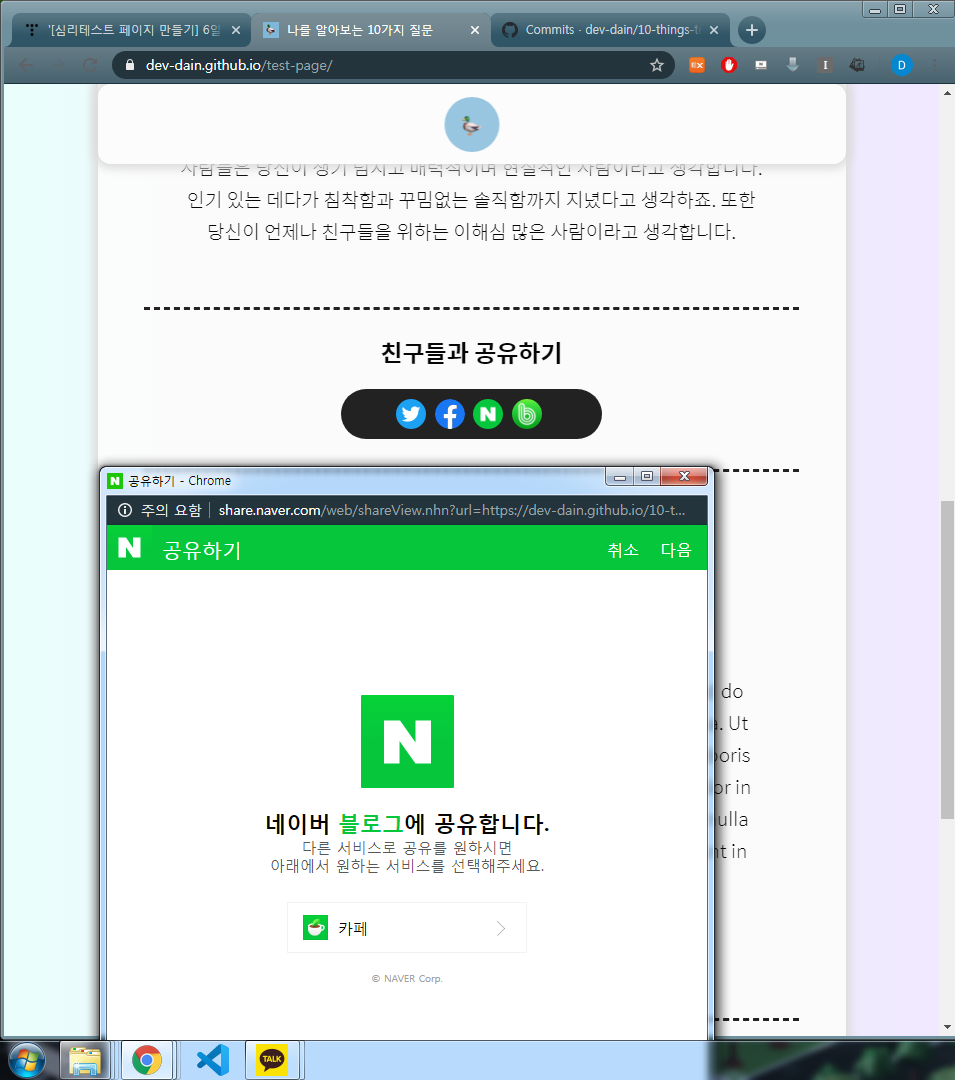The width and height of the screenshot is (955, 1080).
Task: Open Visual Studio Code from taskbar
Action: 213,1060
